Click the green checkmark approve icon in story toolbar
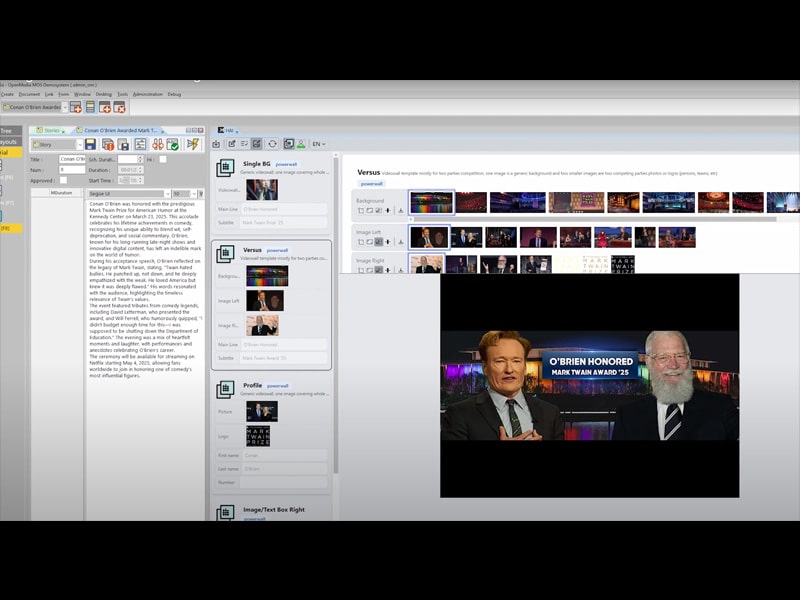This screenshot has height=600, width=800. point(172,144)
